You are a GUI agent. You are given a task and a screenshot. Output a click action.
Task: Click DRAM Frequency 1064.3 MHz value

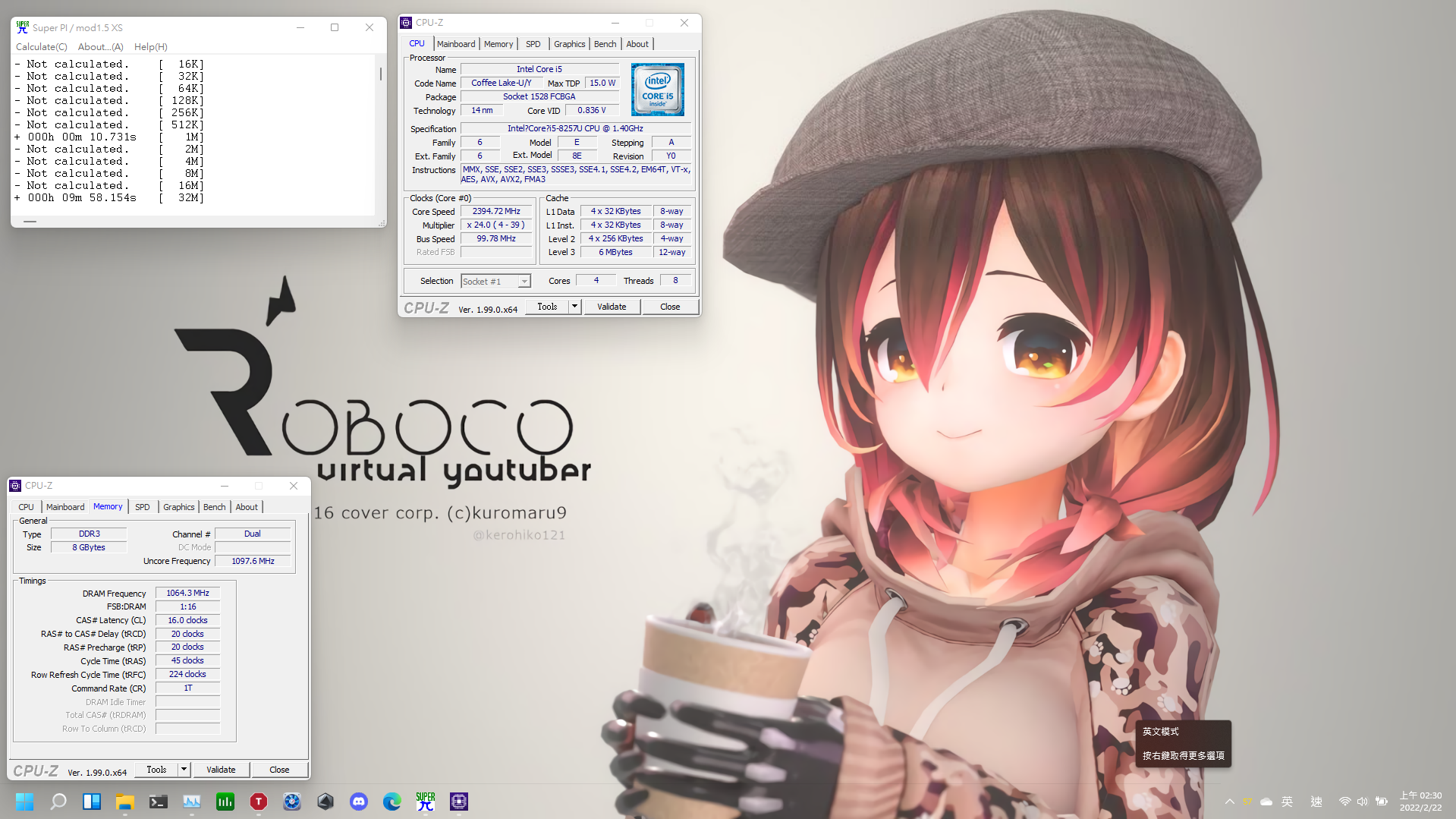point(187,593)
